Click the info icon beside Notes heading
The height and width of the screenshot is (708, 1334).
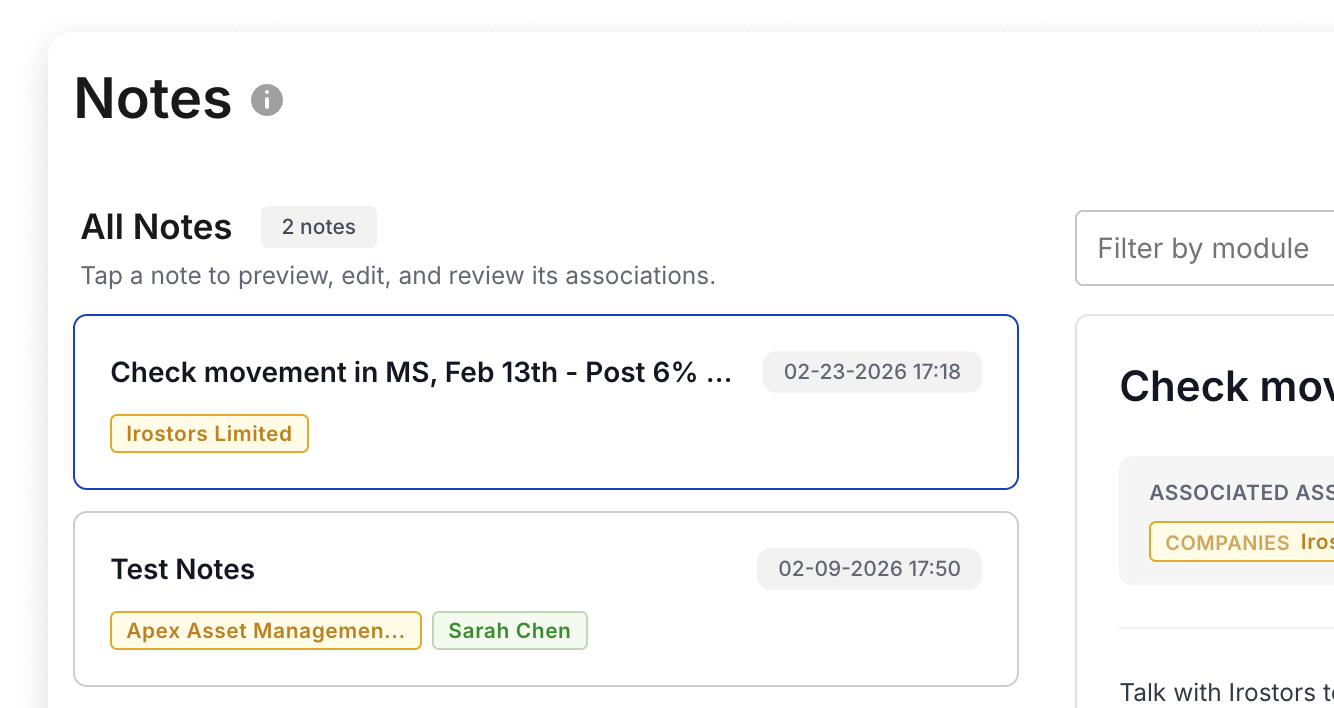pos(267,100)
